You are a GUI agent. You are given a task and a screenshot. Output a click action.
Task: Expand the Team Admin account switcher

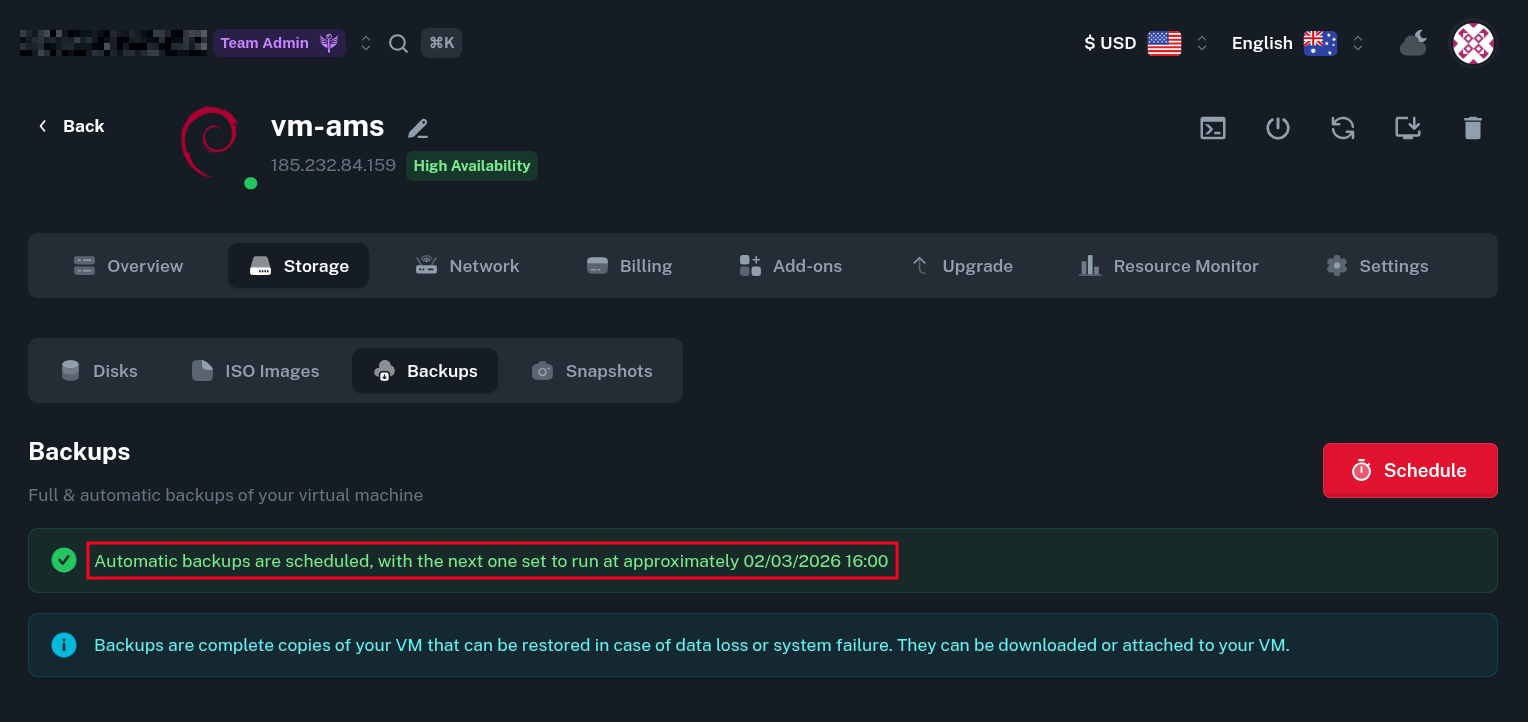pos(366,43)
